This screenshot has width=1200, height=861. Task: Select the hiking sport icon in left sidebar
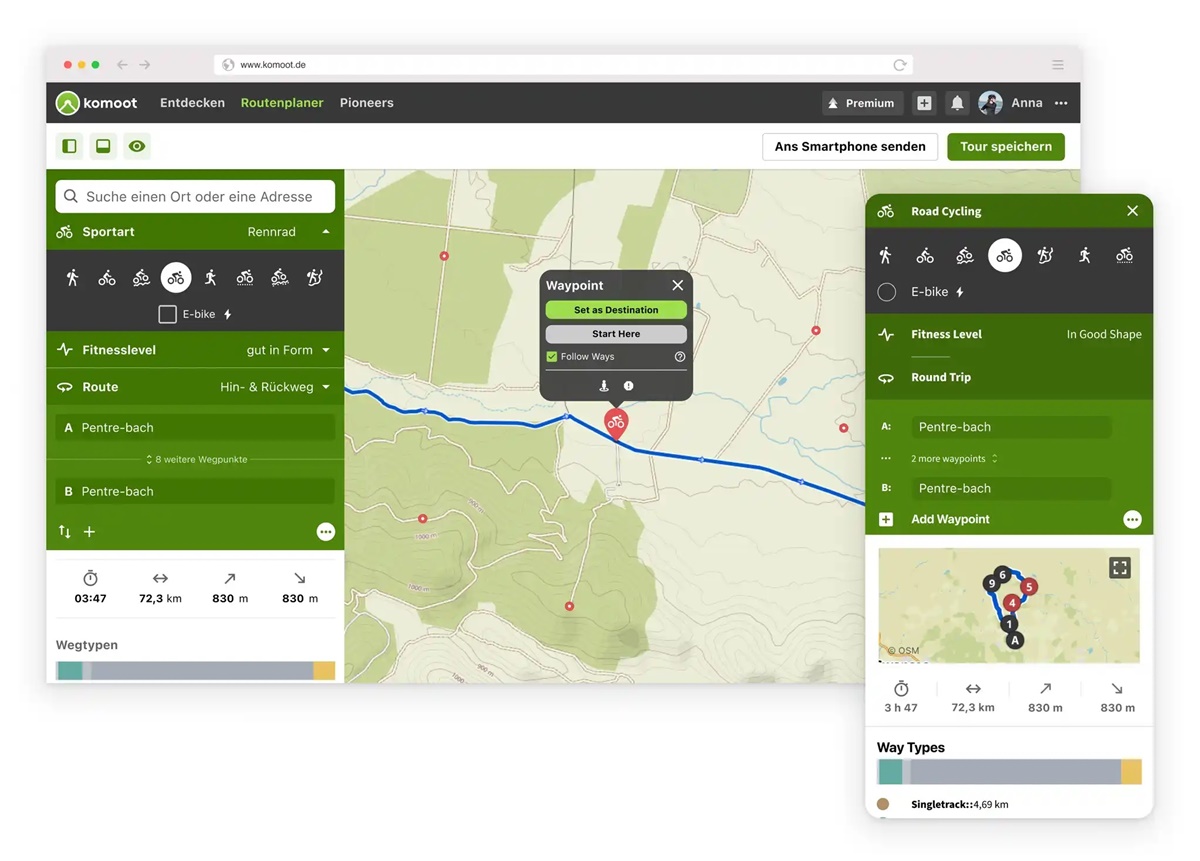72,278
